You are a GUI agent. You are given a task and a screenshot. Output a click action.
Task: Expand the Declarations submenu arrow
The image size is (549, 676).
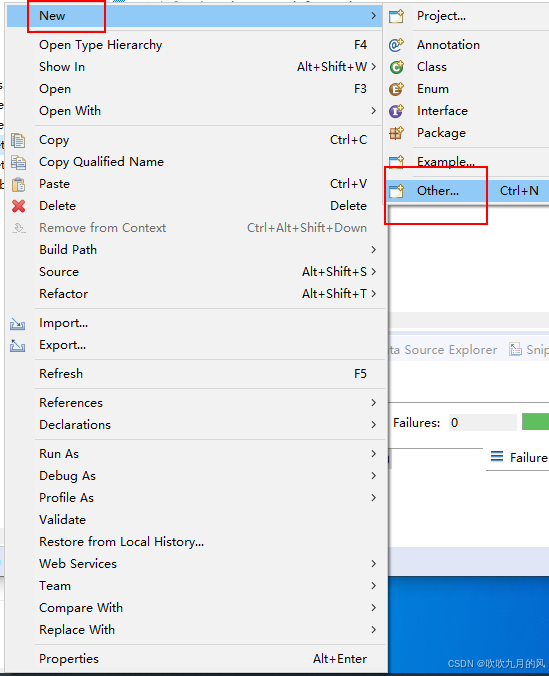pyautogui.click(x=373, y=425)
